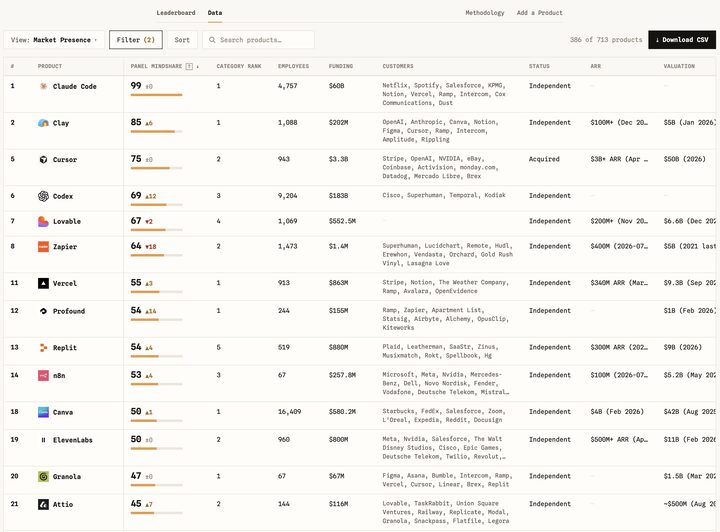The width and height of the screenshot is (720, 532).
Task: Open the ElevenLabs product name
Action: 73,440
